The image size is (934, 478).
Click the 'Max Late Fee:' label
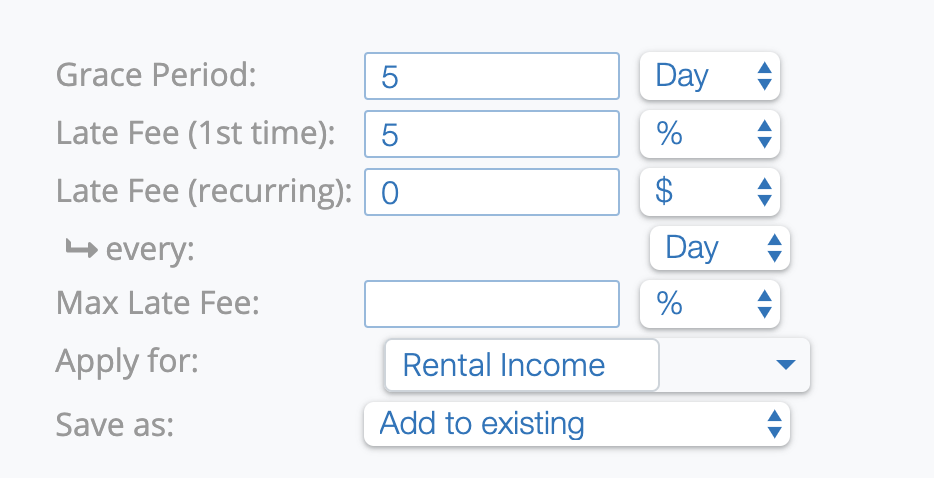tap(158, 303)
